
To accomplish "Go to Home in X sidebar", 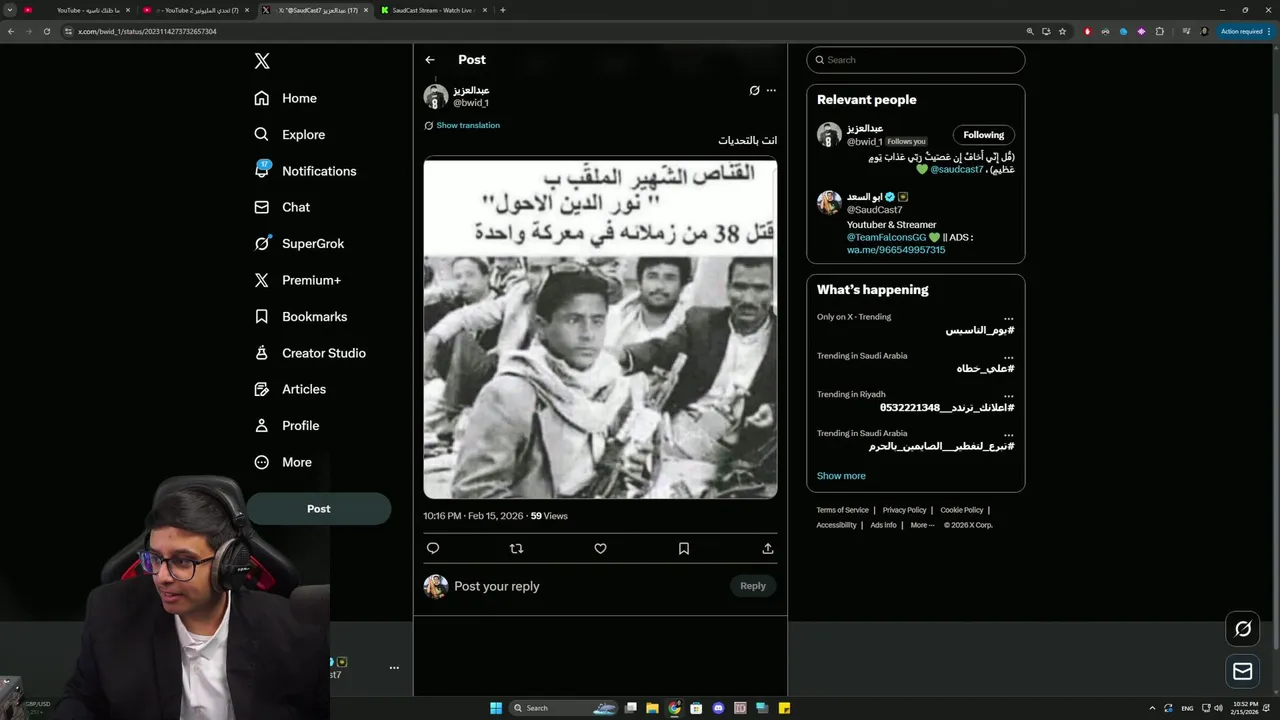I will 286,98.
